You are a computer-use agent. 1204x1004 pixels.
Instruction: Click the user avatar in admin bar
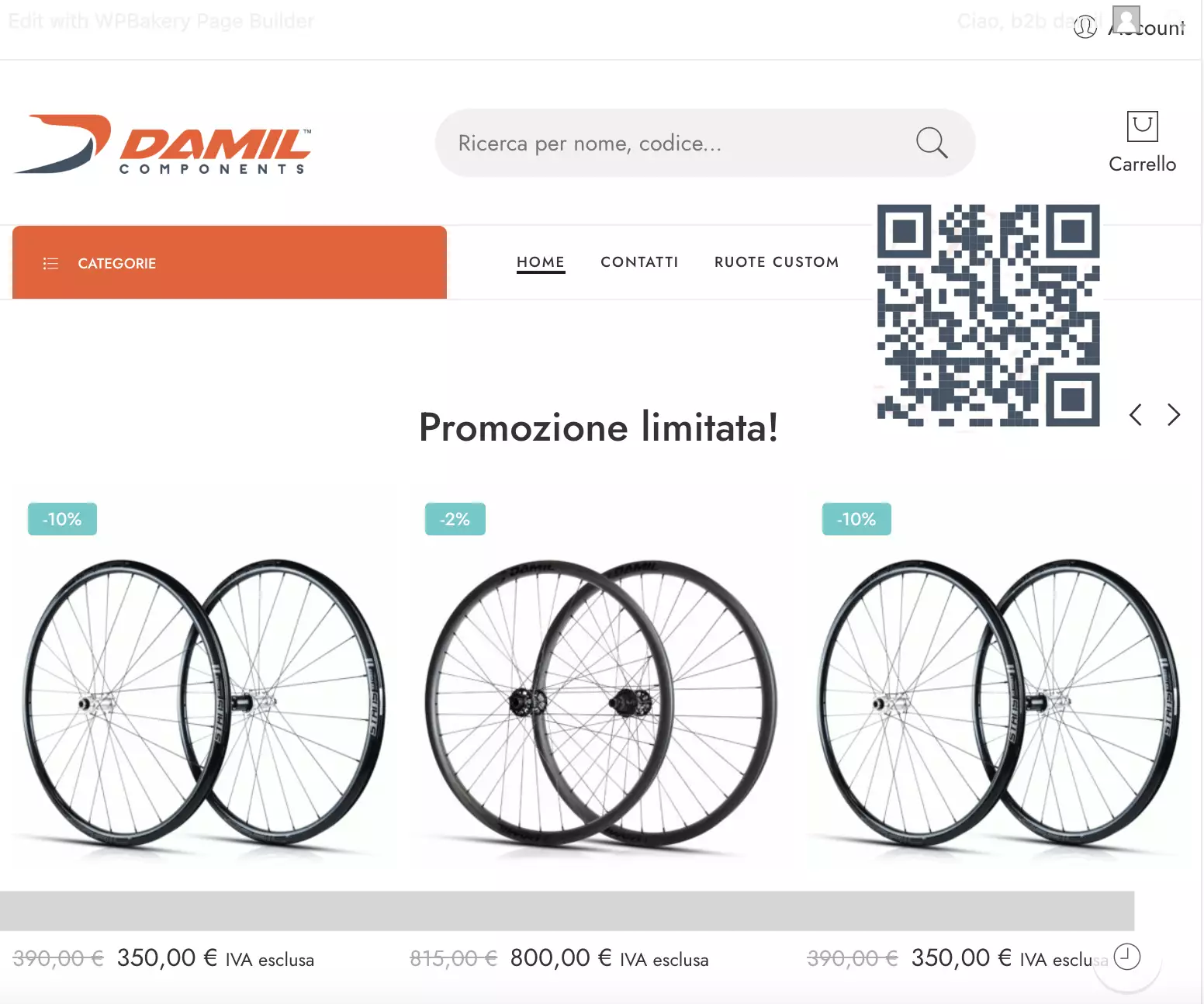point(1126,19)
